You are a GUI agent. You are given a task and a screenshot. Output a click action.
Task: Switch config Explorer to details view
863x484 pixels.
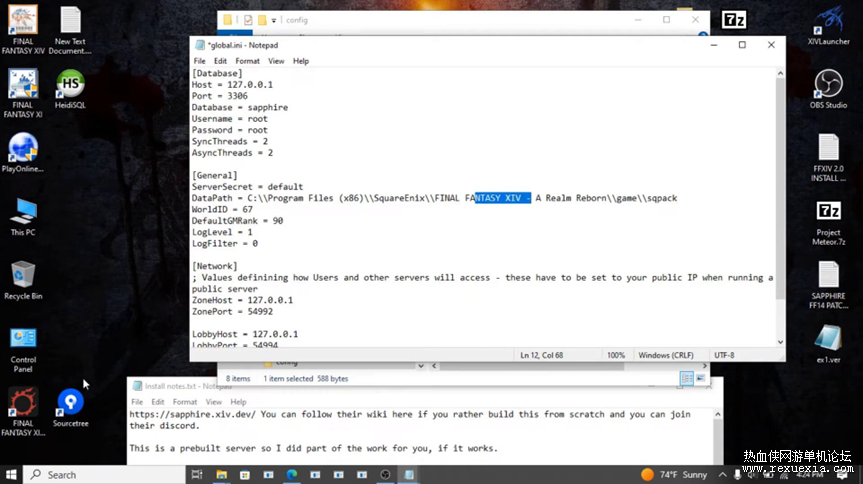tap(686, 378)
